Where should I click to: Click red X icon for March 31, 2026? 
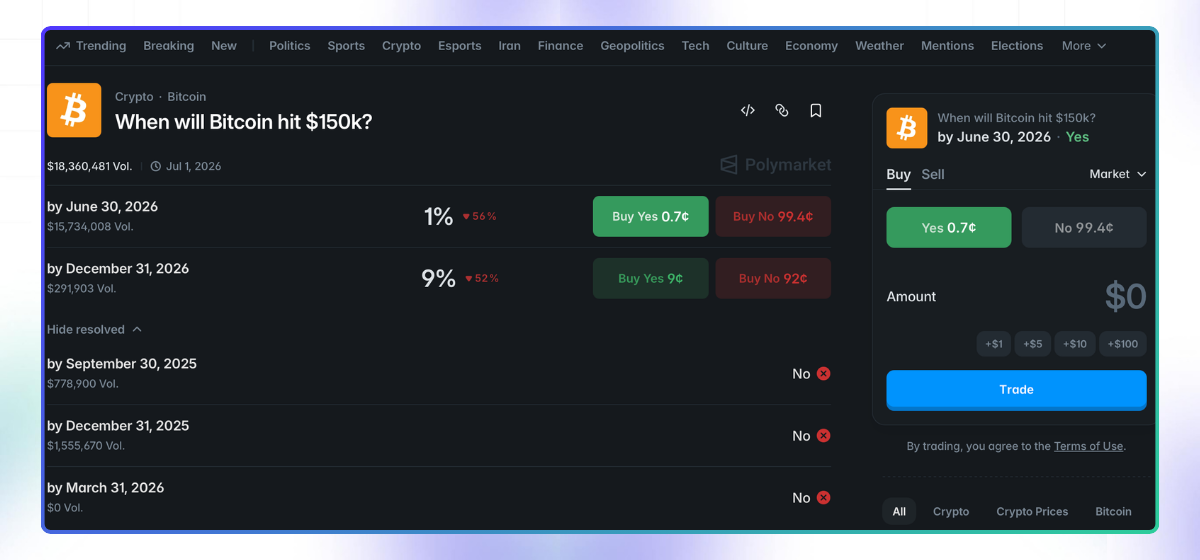tap(824, 498)
